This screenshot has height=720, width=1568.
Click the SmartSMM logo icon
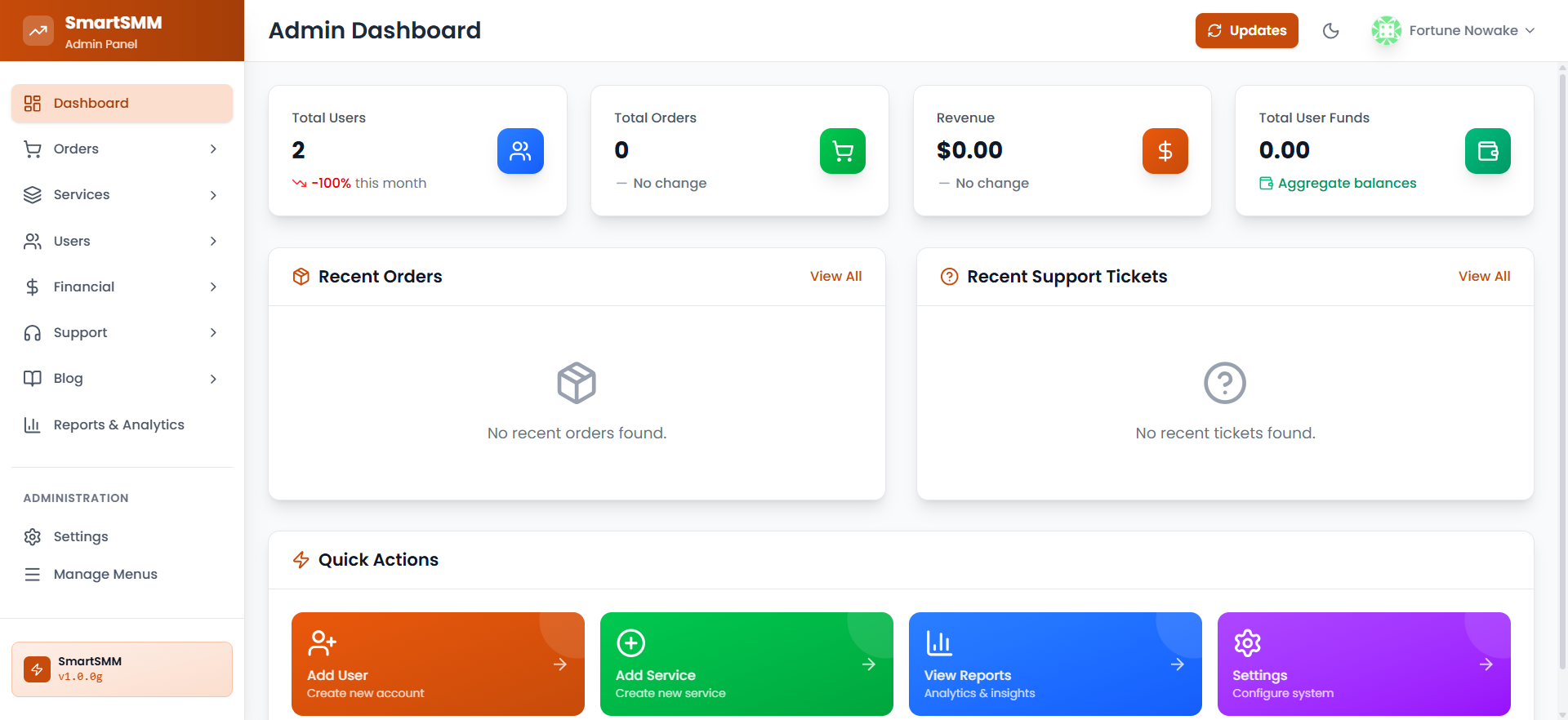point(38,31)
